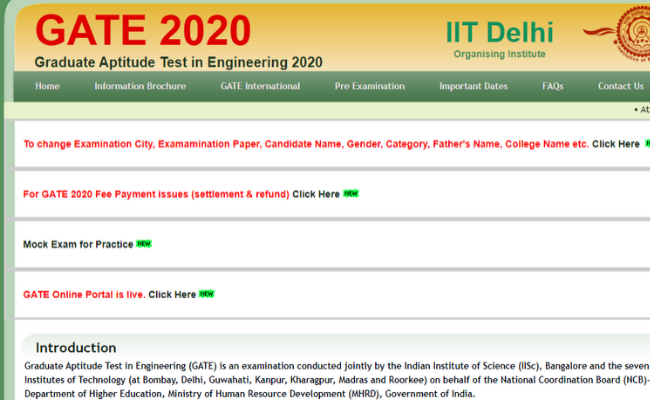
Task: Click the NEW badge beside Mock Exam for Practice
Action: tap(144, 244)
